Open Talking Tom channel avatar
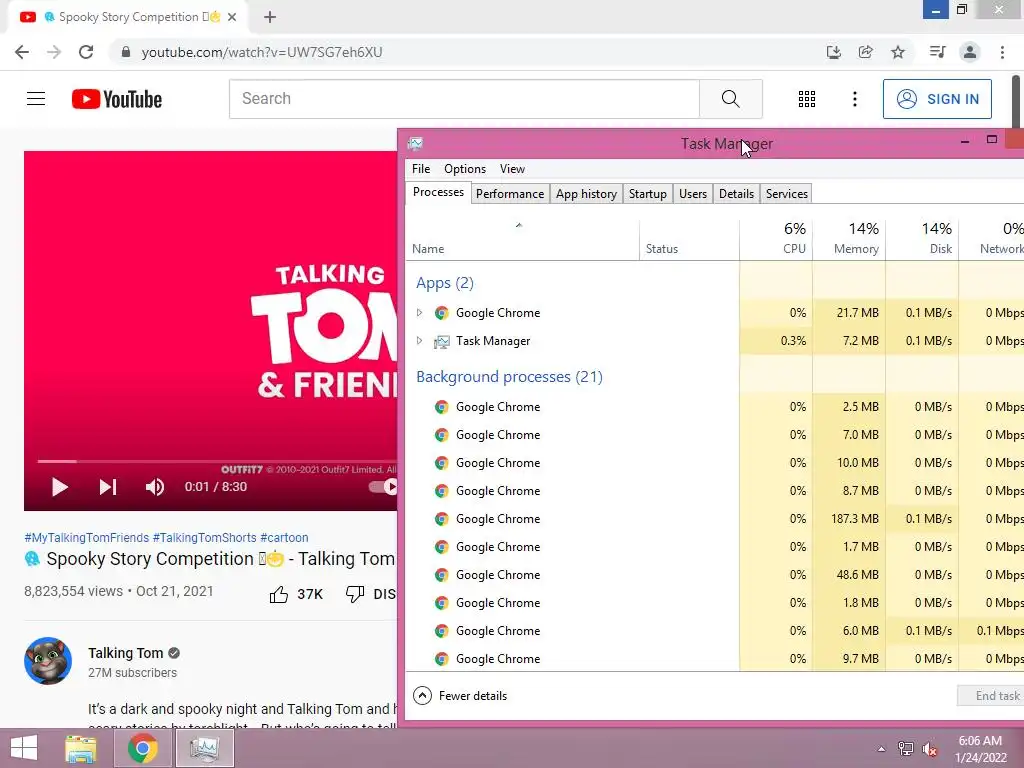1024x768 pixels. (x=48, y=661)
